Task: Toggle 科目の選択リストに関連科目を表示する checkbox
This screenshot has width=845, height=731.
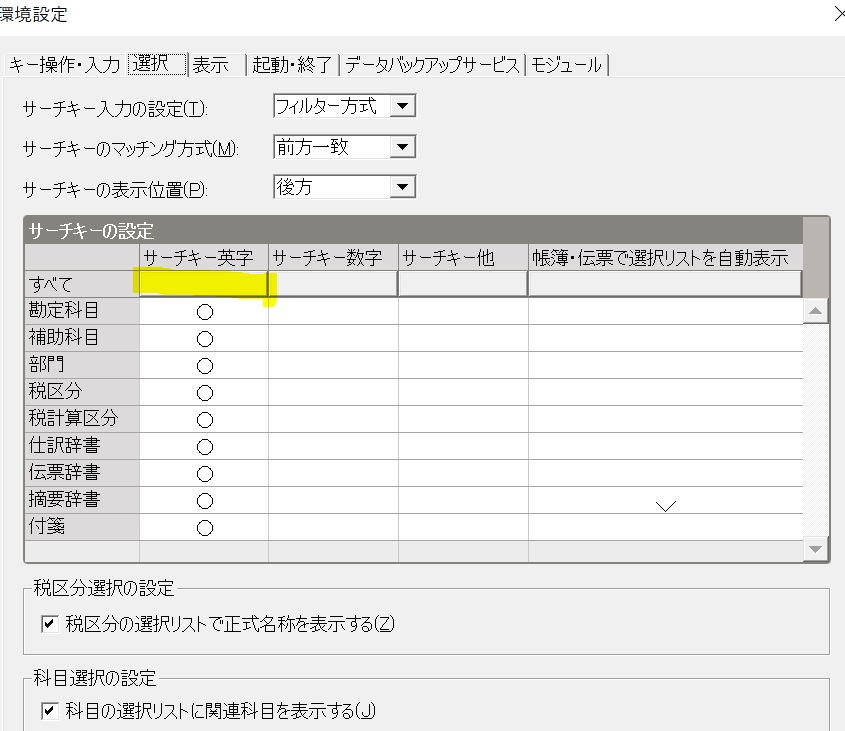Action: [48, 711]
